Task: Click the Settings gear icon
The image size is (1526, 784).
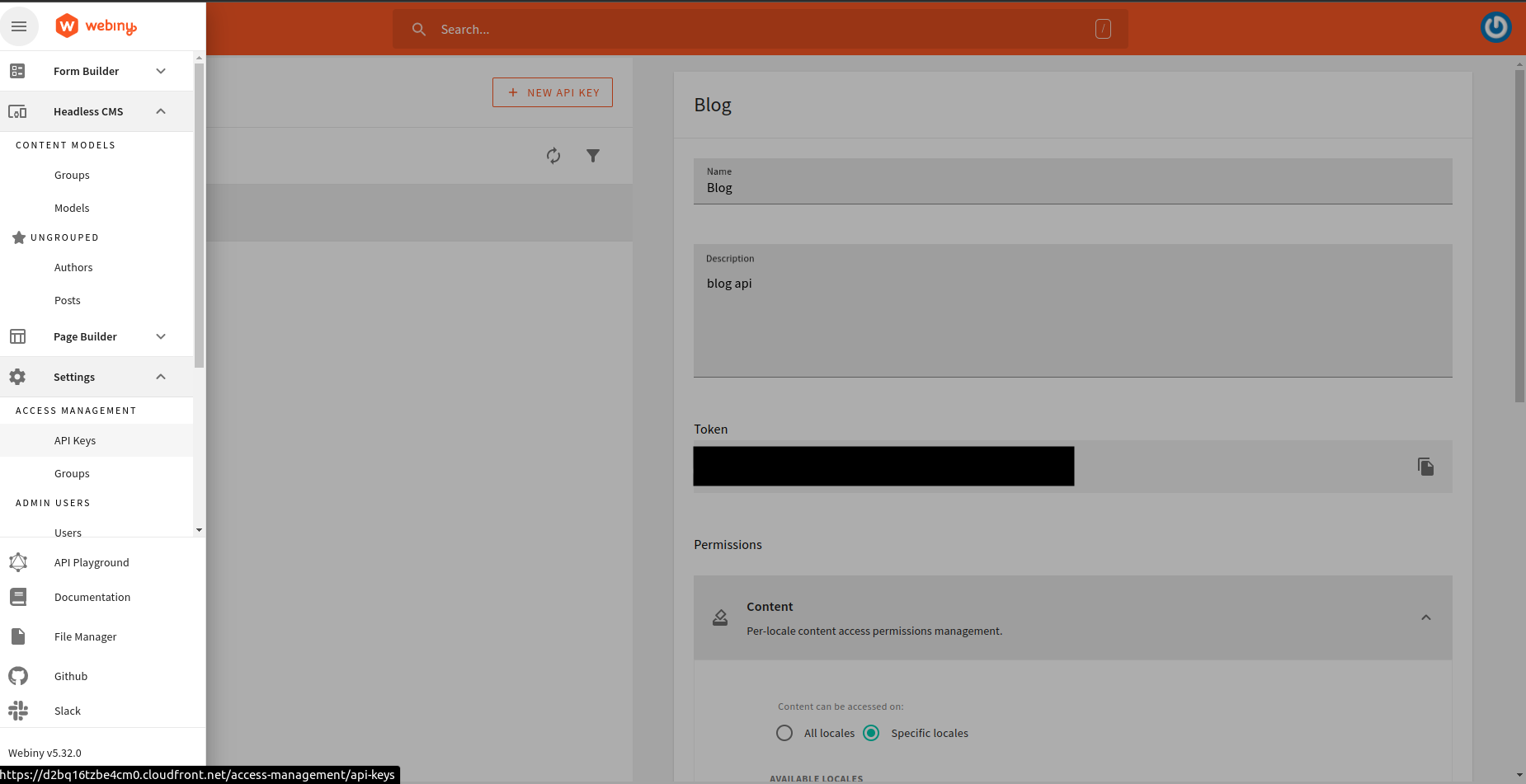Action: pos(17,377)
